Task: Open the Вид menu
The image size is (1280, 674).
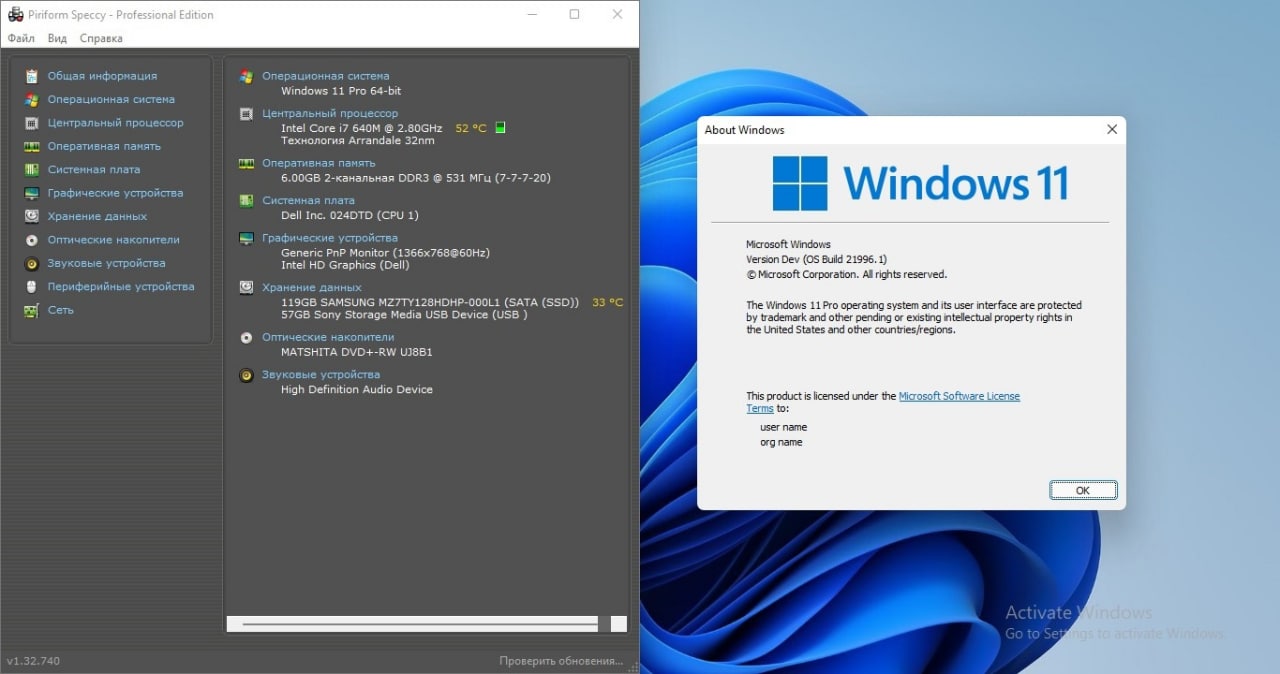Action: pyautogui.click(x=57, y=38)
